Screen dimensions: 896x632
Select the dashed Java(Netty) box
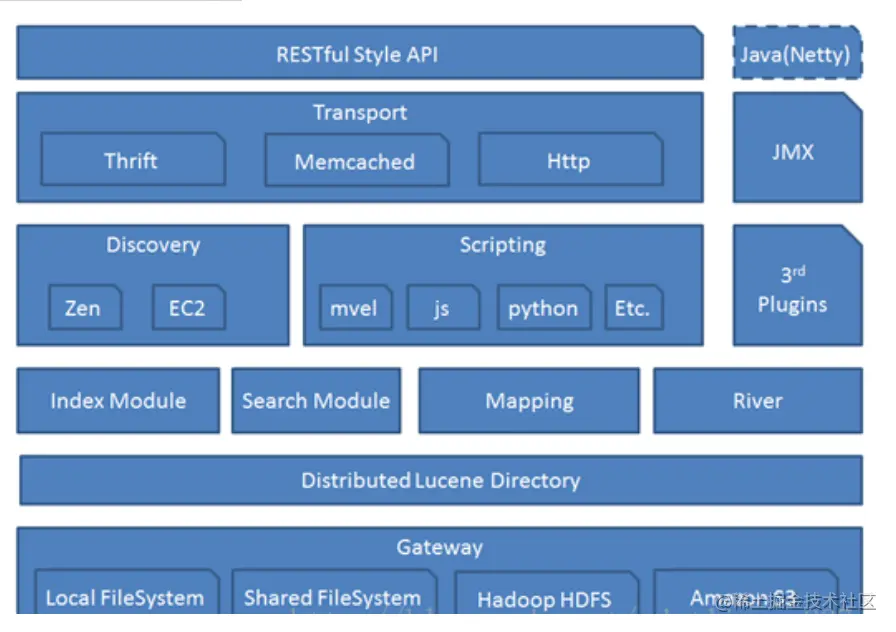point(798,53)
